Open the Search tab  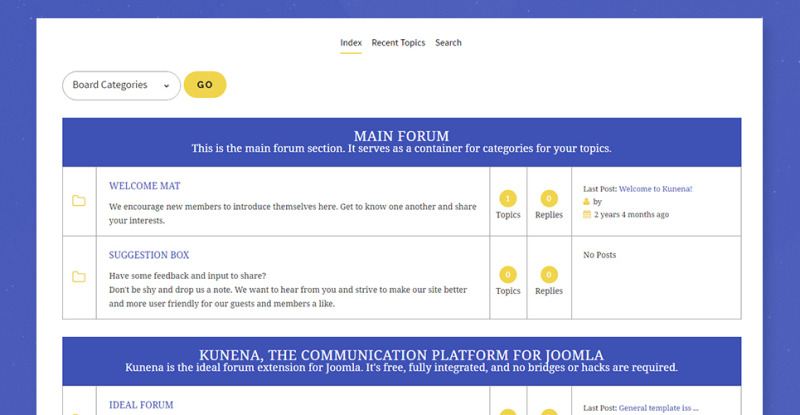pos(448,43)
